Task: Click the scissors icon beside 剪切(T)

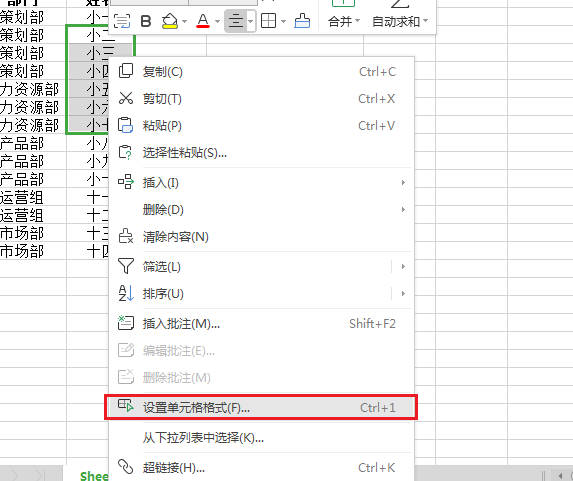Action: pos(126,98)
